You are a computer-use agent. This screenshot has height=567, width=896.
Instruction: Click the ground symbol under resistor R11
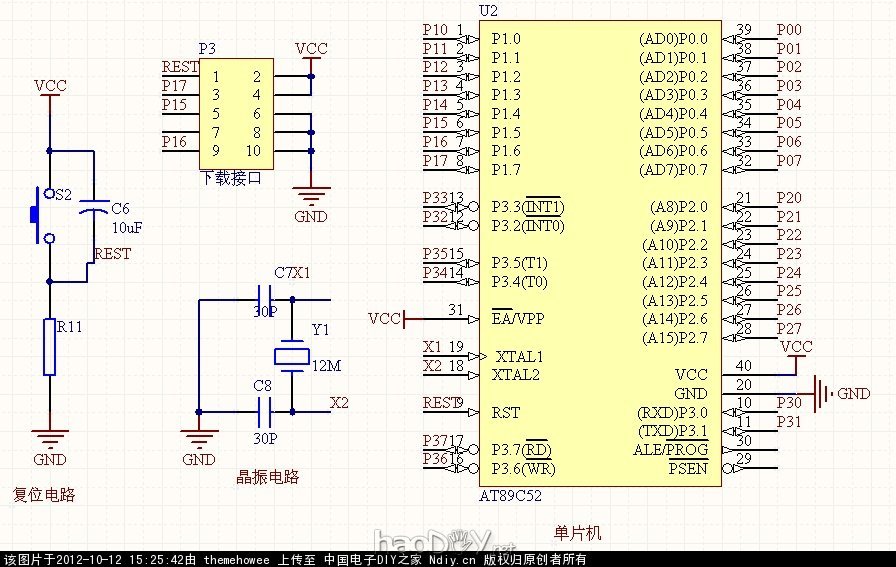[49, 438]
